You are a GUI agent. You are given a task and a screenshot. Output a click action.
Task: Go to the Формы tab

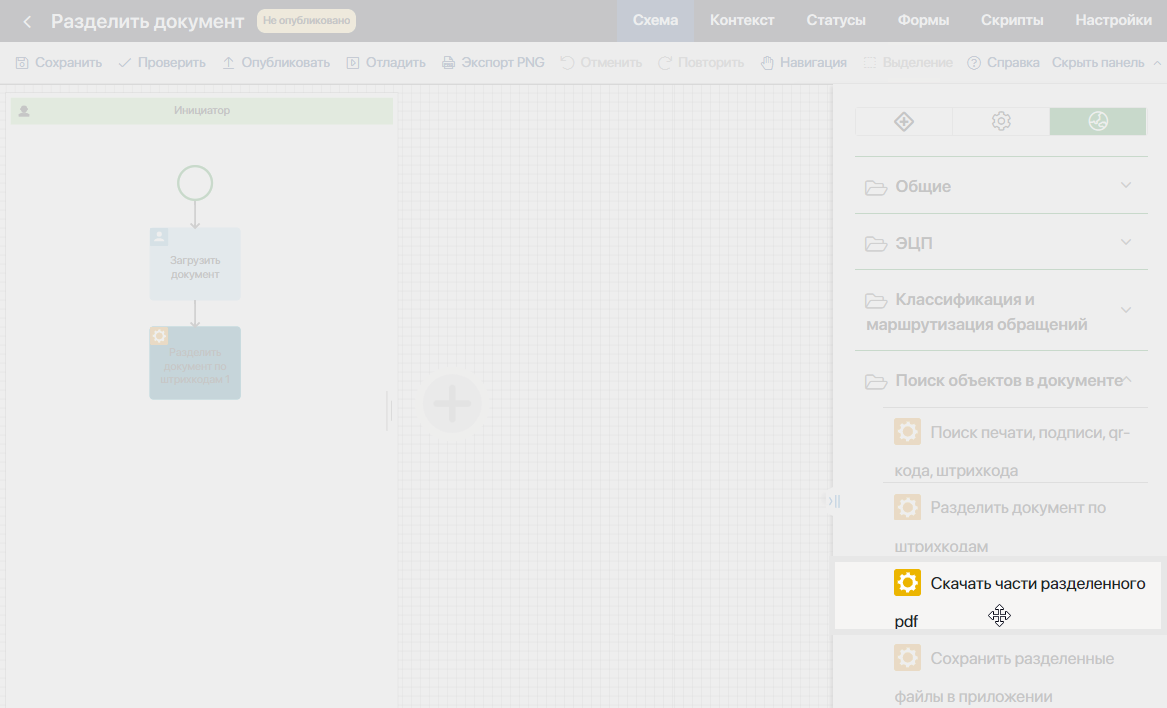(923, 21)
